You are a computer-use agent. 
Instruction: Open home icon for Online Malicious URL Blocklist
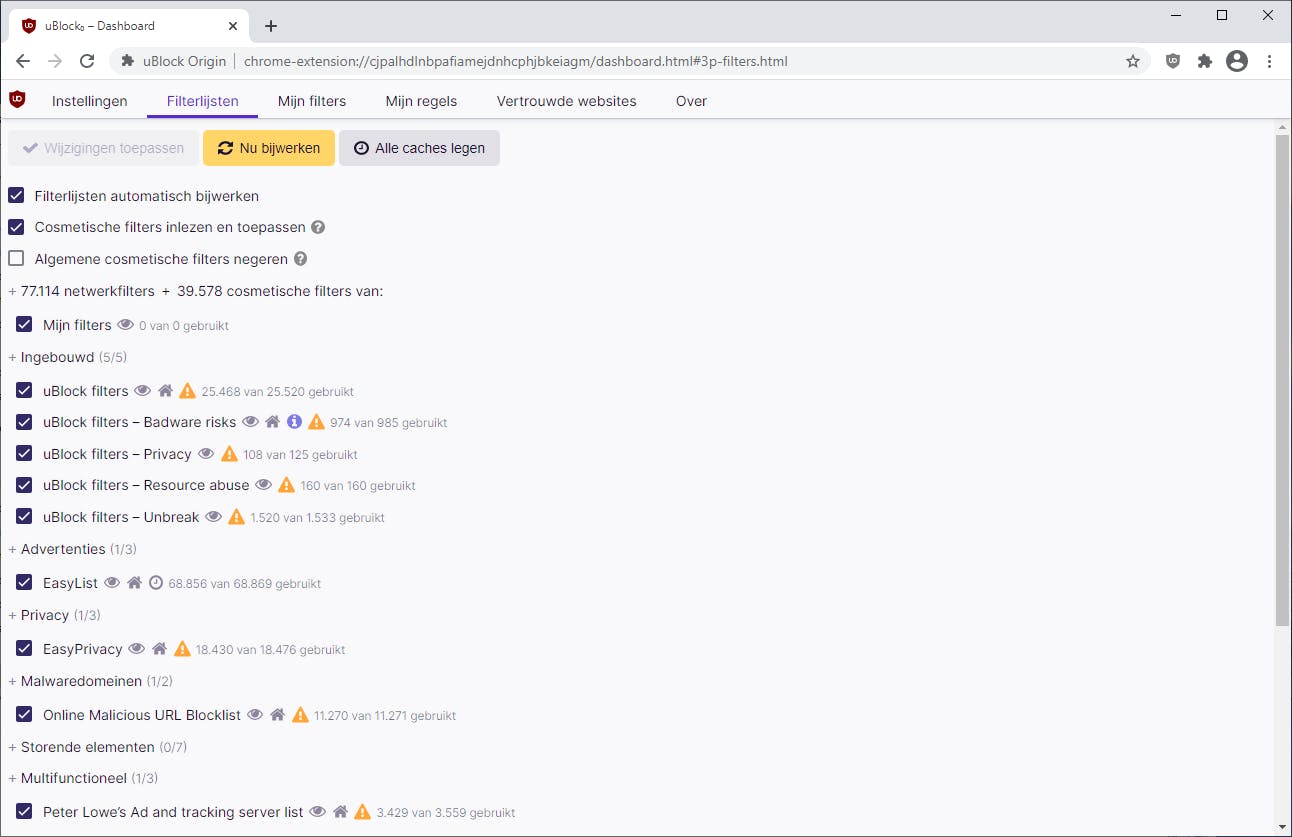[278, 715]
